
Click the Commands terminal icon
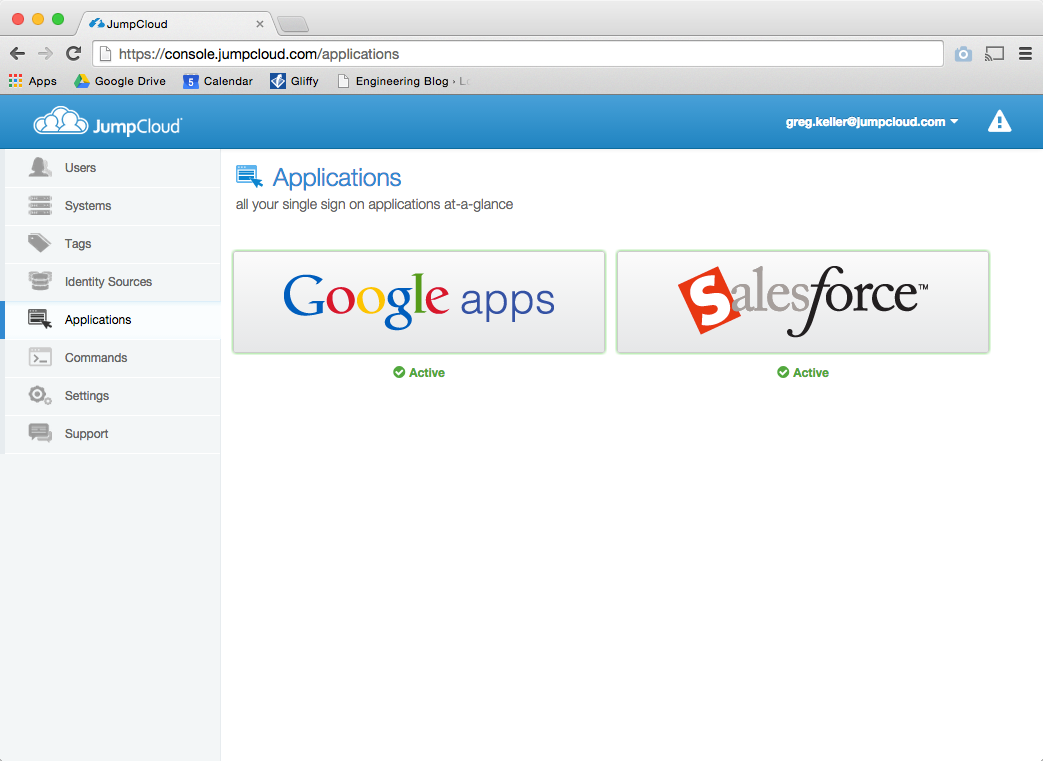(x=40, y=358)
